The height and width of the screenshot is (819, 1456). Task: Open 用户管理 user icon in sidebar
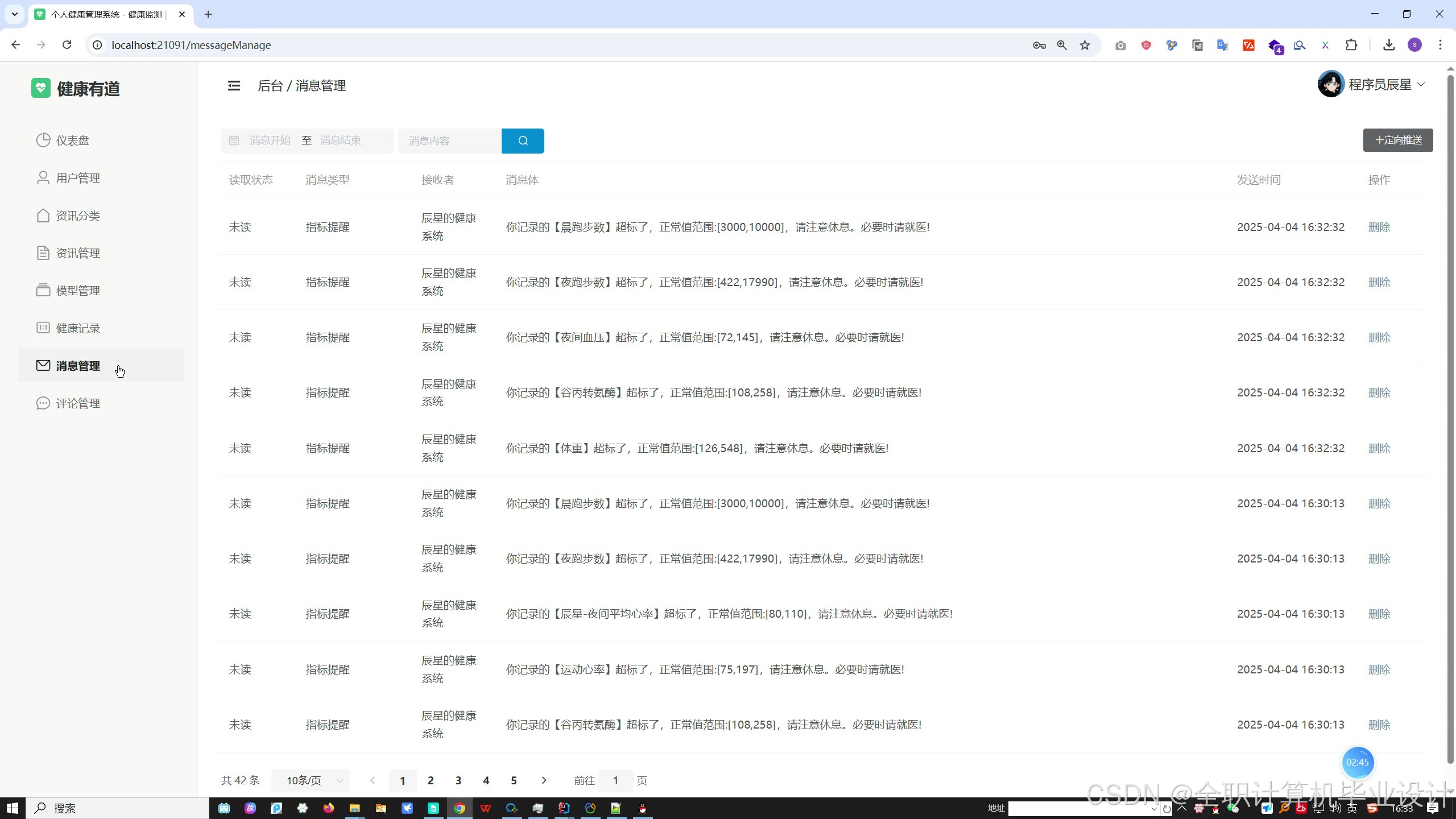coord(43,178)
